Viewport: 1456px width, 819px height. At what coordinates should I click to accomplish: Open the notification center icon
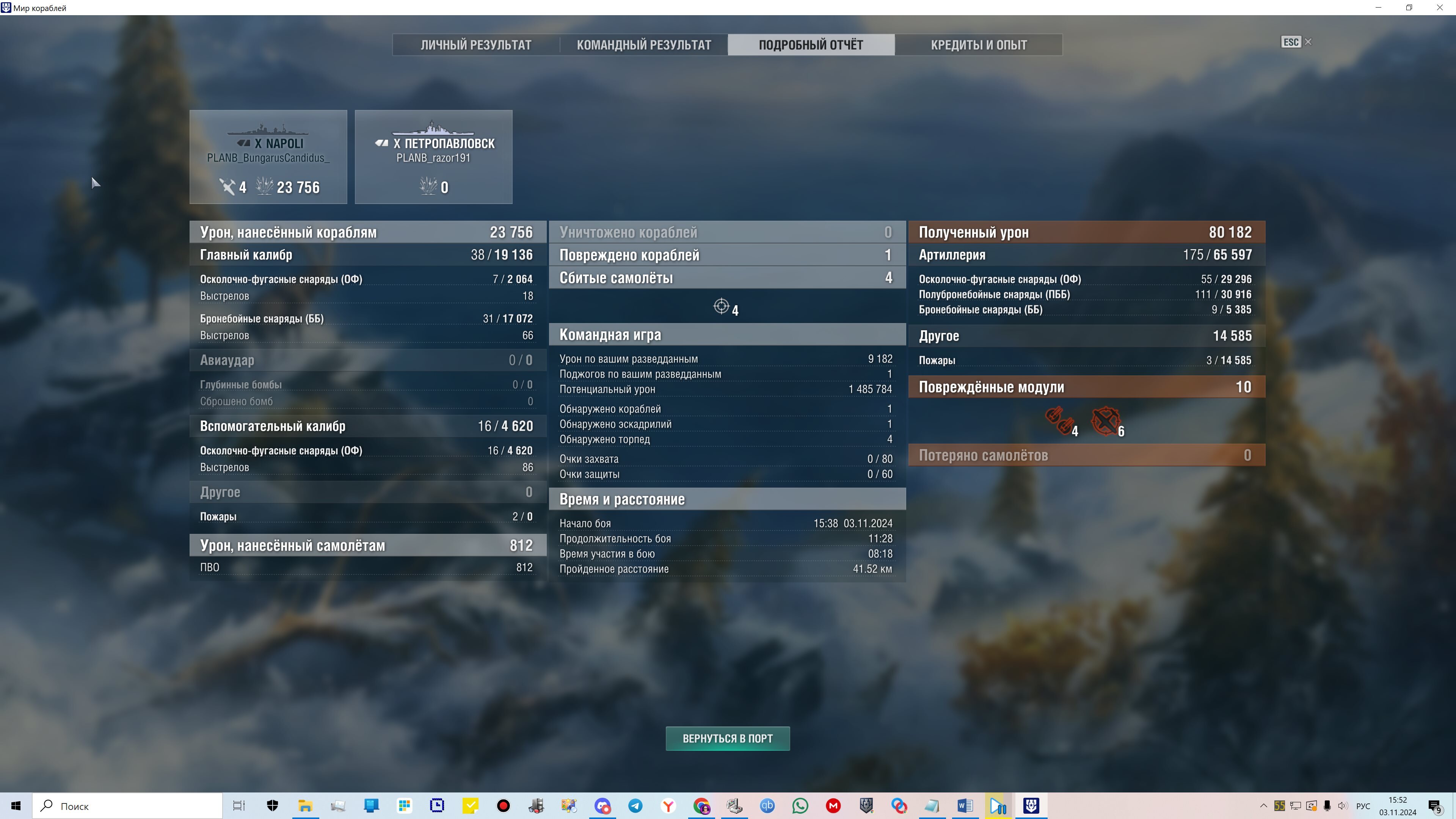[x=1435, y=806]
